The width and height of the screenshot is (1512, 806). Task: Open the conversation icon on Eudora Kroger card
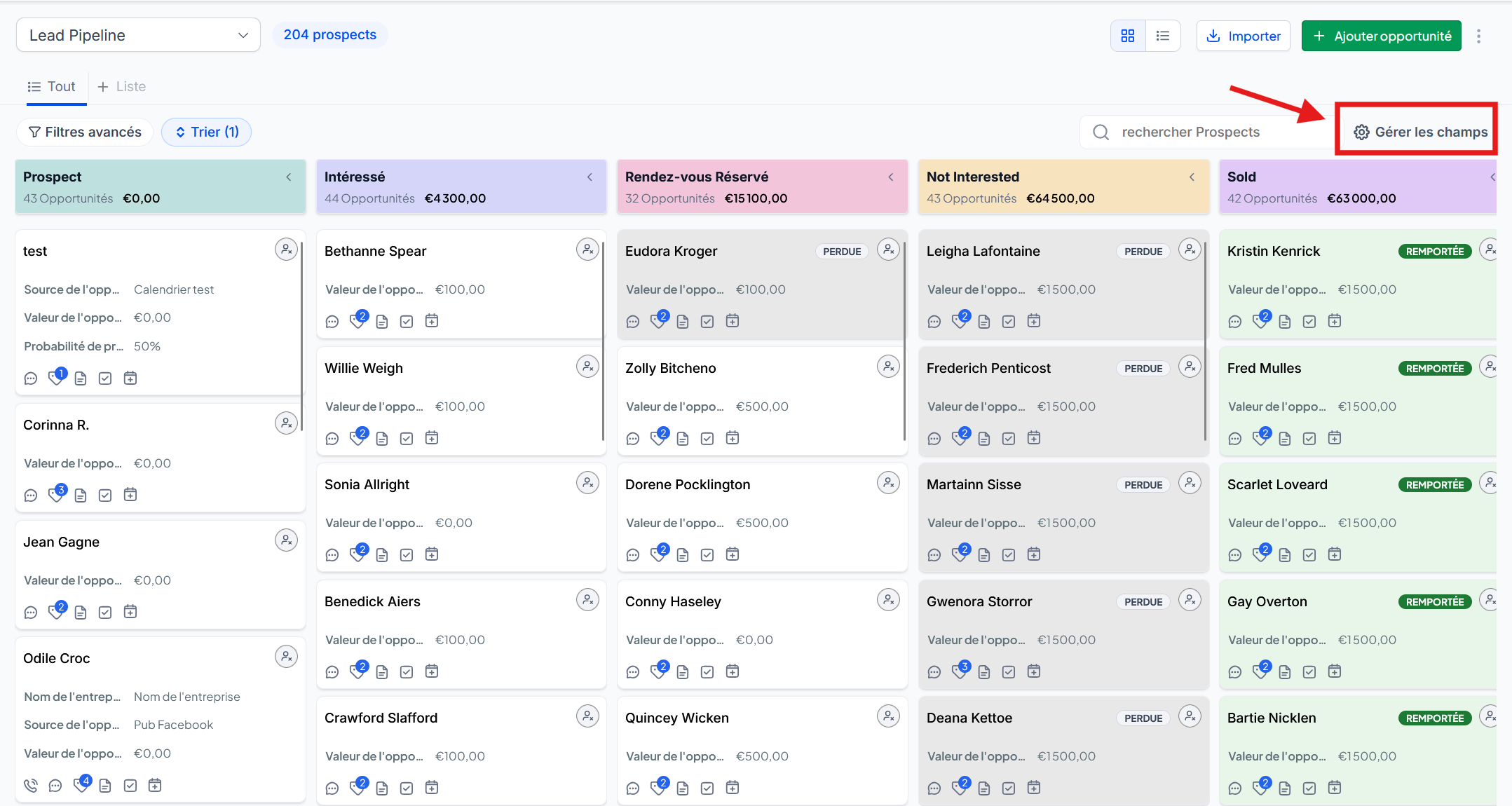(x=633, y=322)
